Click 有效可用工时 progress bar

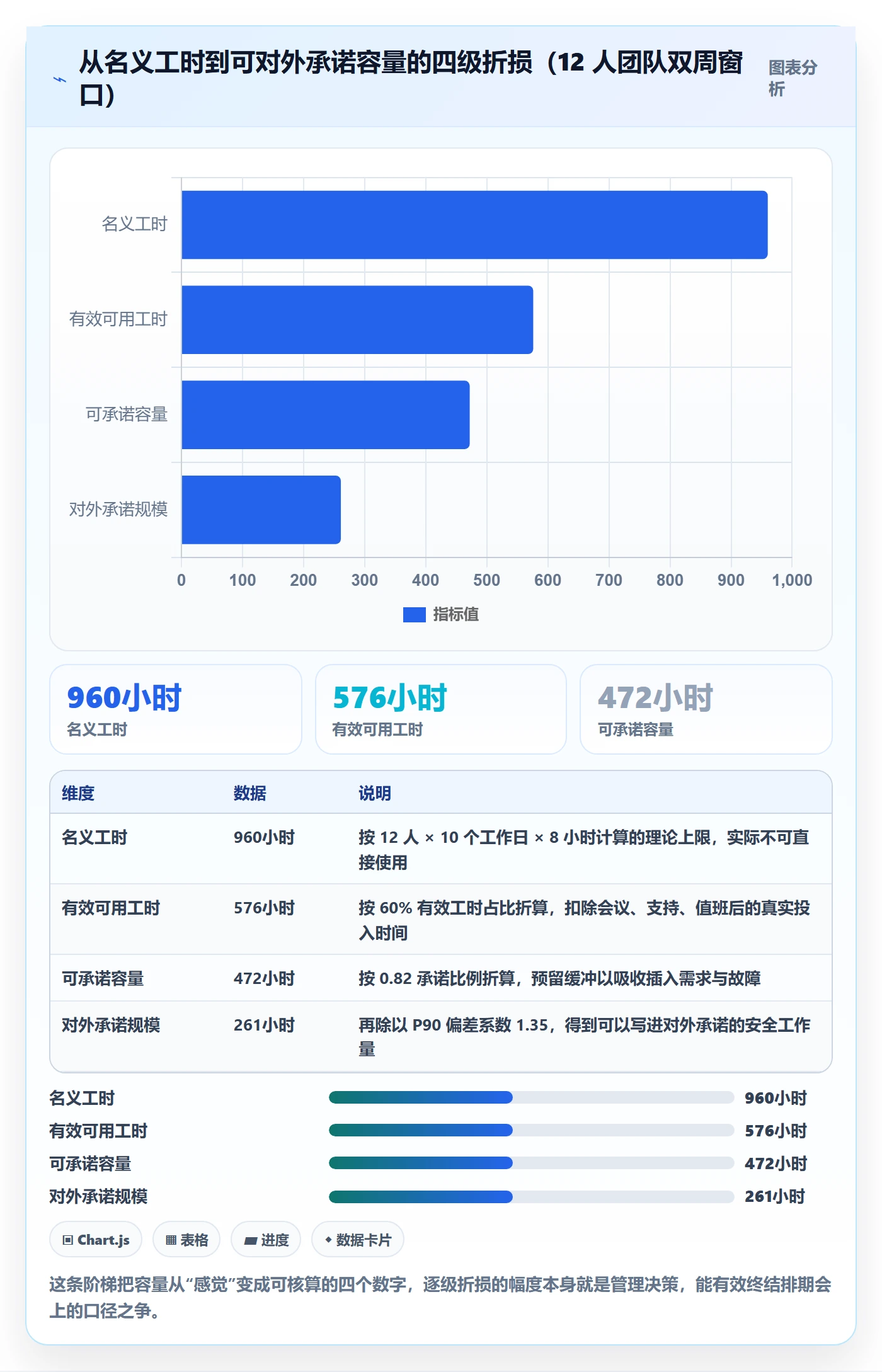pos(531,1131)
